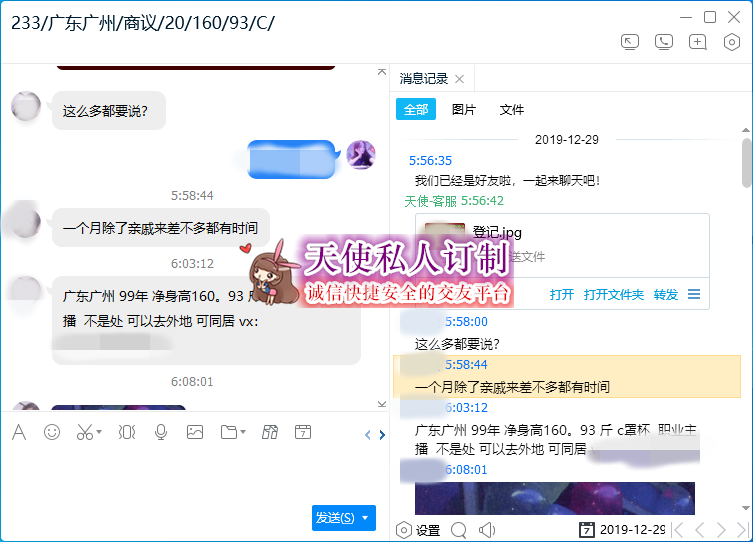The width and height of the screenshot is (753, 542).
Task: Click the 登记.jpg file name
Action: point(497,232)
